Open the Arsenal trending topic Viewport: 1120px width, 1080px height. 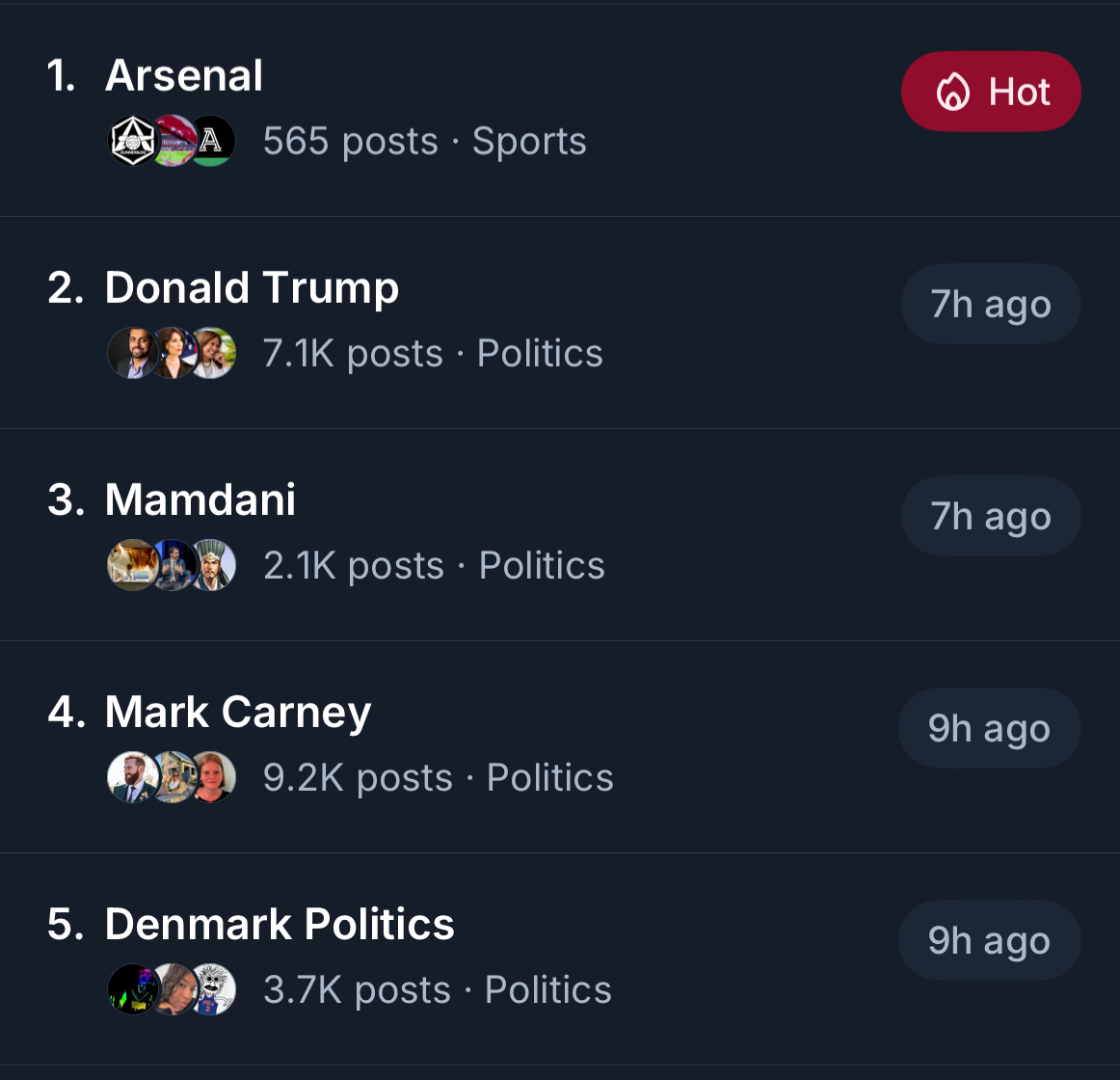[184, 75]
